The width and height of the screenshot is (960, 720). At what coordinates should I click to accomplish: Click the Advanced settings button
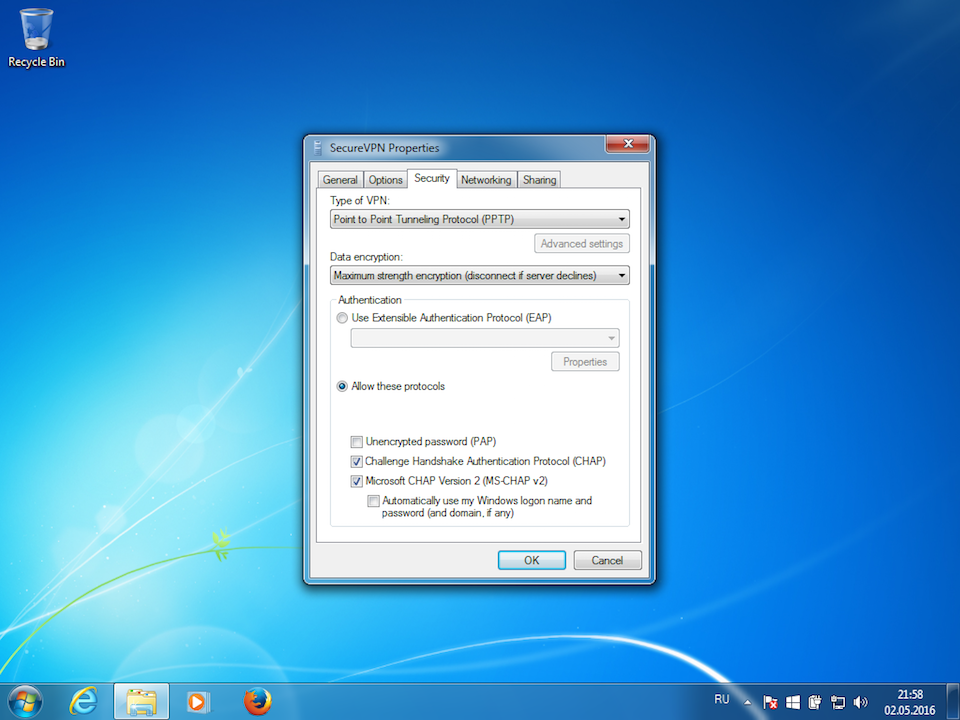tap(582, 244)
